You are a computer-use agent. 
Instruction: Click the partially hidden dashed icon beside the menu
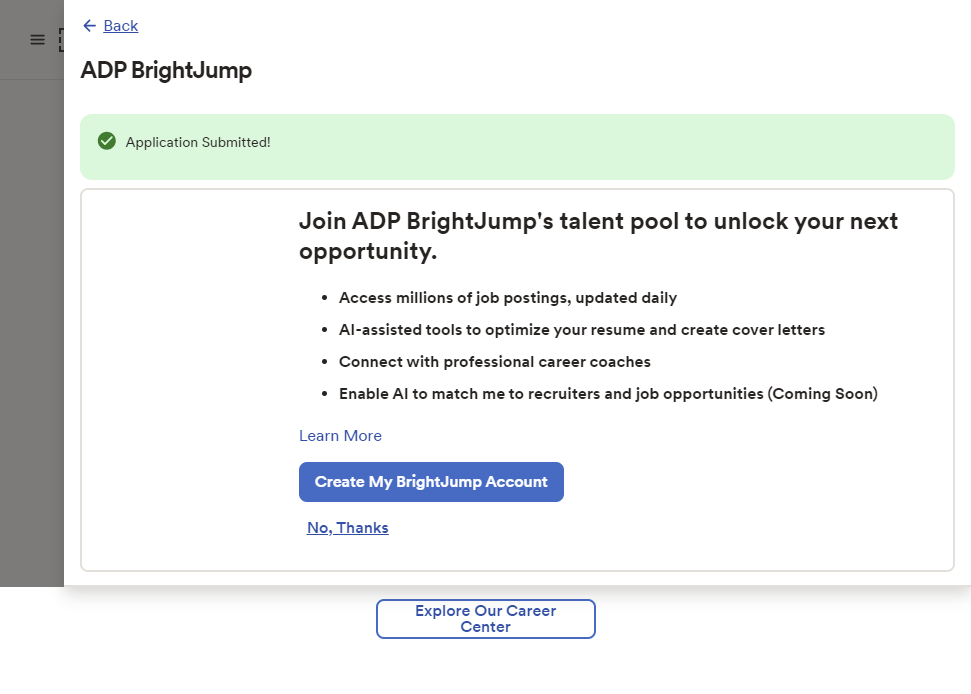[x=61, y=40]
